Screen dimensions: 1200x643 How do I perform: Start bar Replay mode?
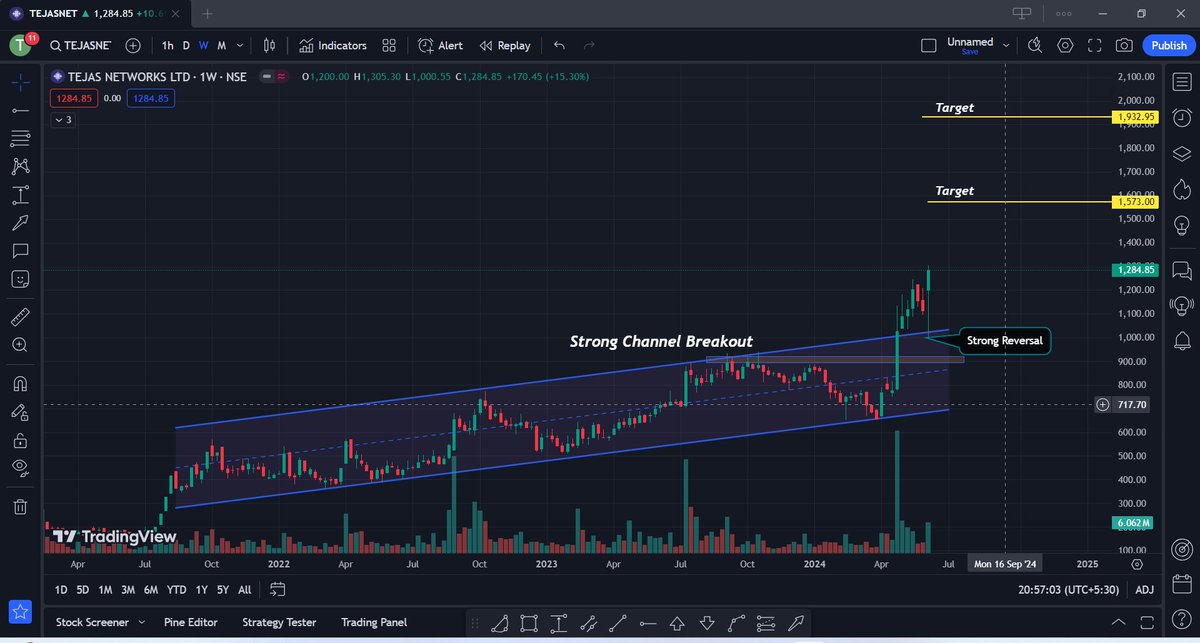[505, 45]
